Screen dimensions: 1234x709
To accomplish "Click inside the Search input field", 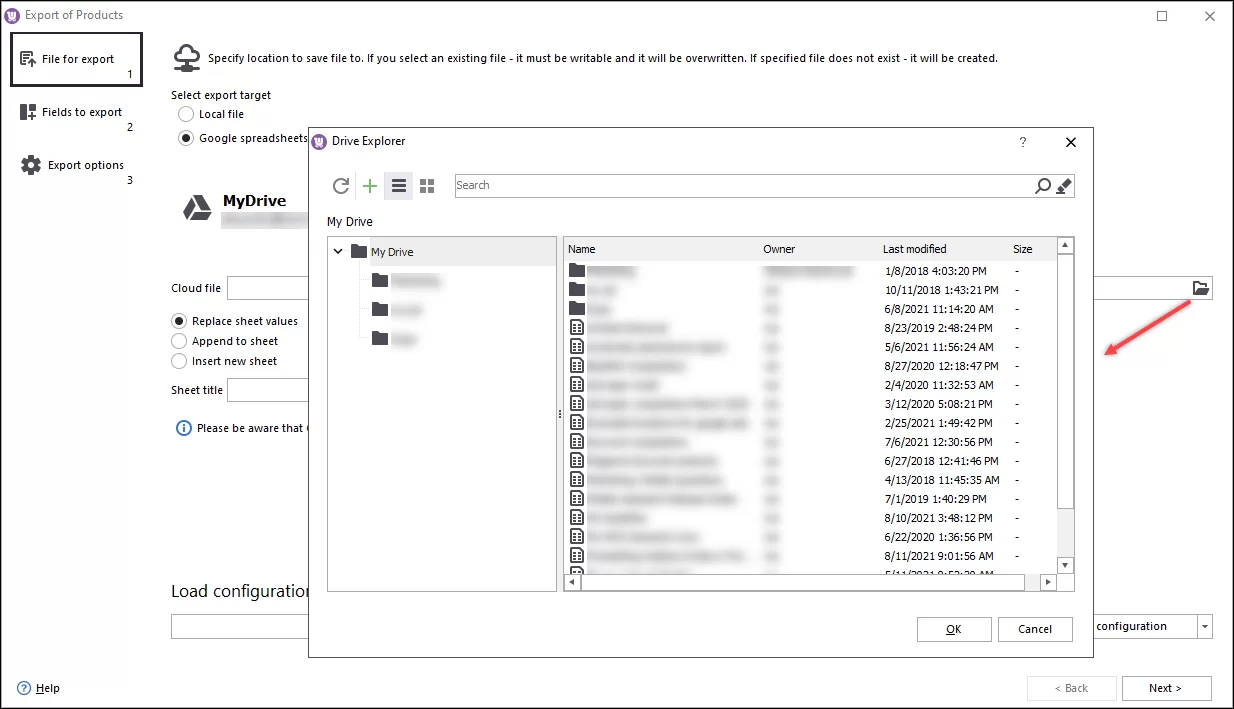I will [x=700, y=185].
